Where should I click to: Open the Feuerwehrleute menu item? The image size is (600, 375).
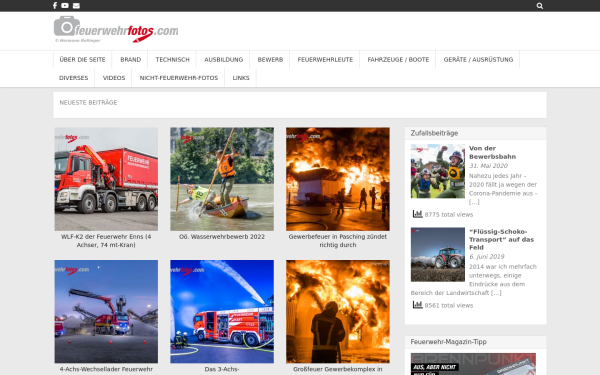(325, 60)
